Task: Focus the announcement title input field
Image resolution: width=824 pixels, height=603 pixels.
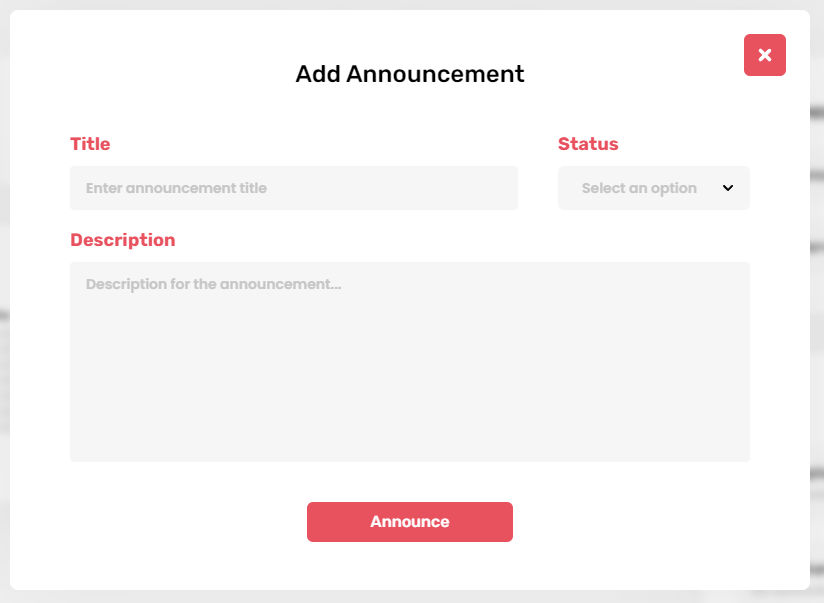Action: pyautogui.click(x=294, y=188)
